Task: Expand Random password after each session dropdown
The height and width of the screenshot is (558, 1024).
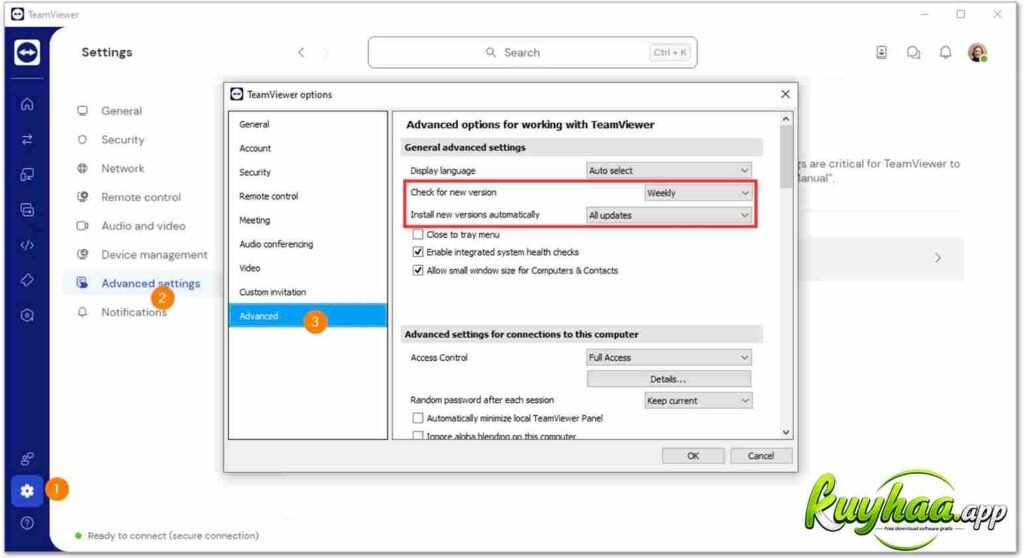Action: (x=698, y=401)
